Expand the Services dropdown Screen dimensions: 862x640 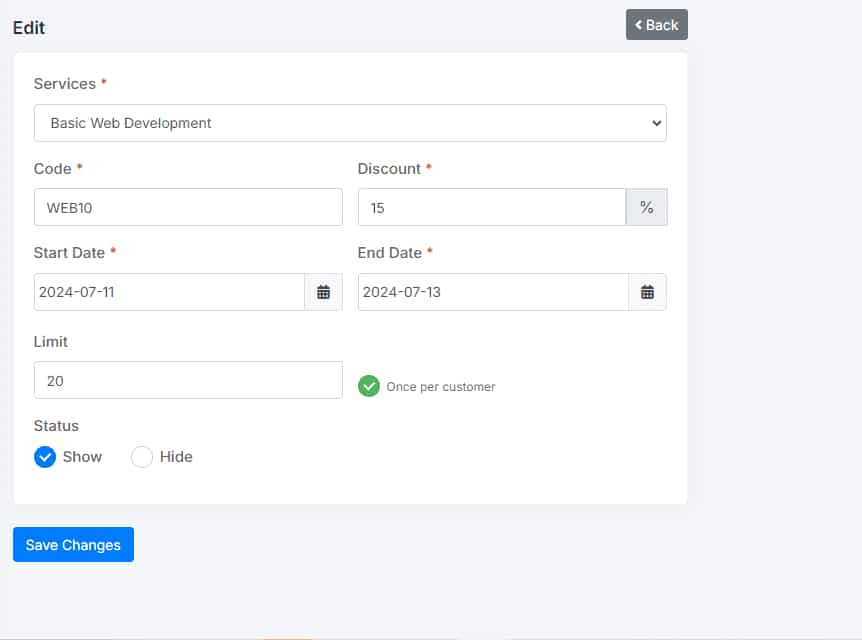click(350, 123)
